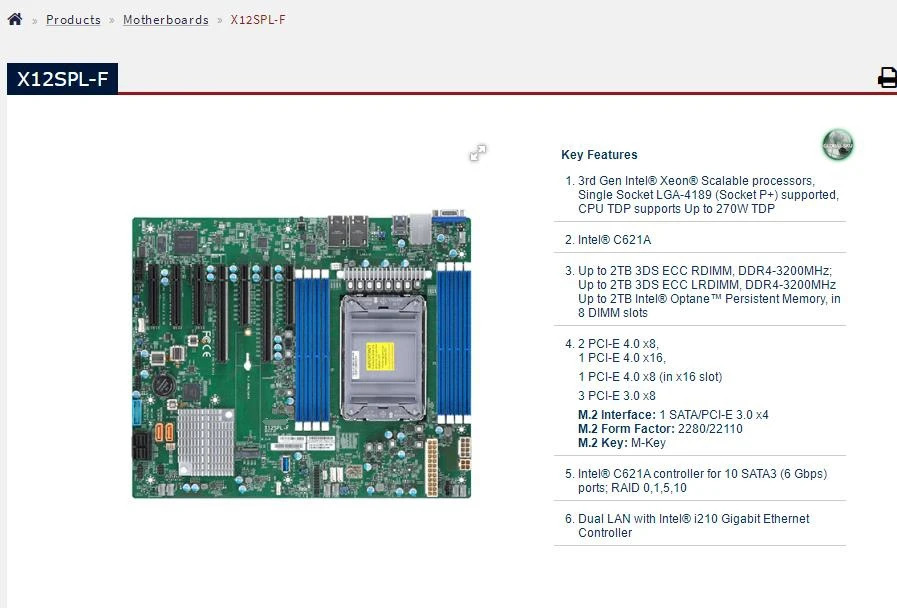The width and height of the screenshot is (897, 608).
Task: Select 'Up to 2TB 3DS ECC RDIMM' line
Action: [x=705, y=271]
